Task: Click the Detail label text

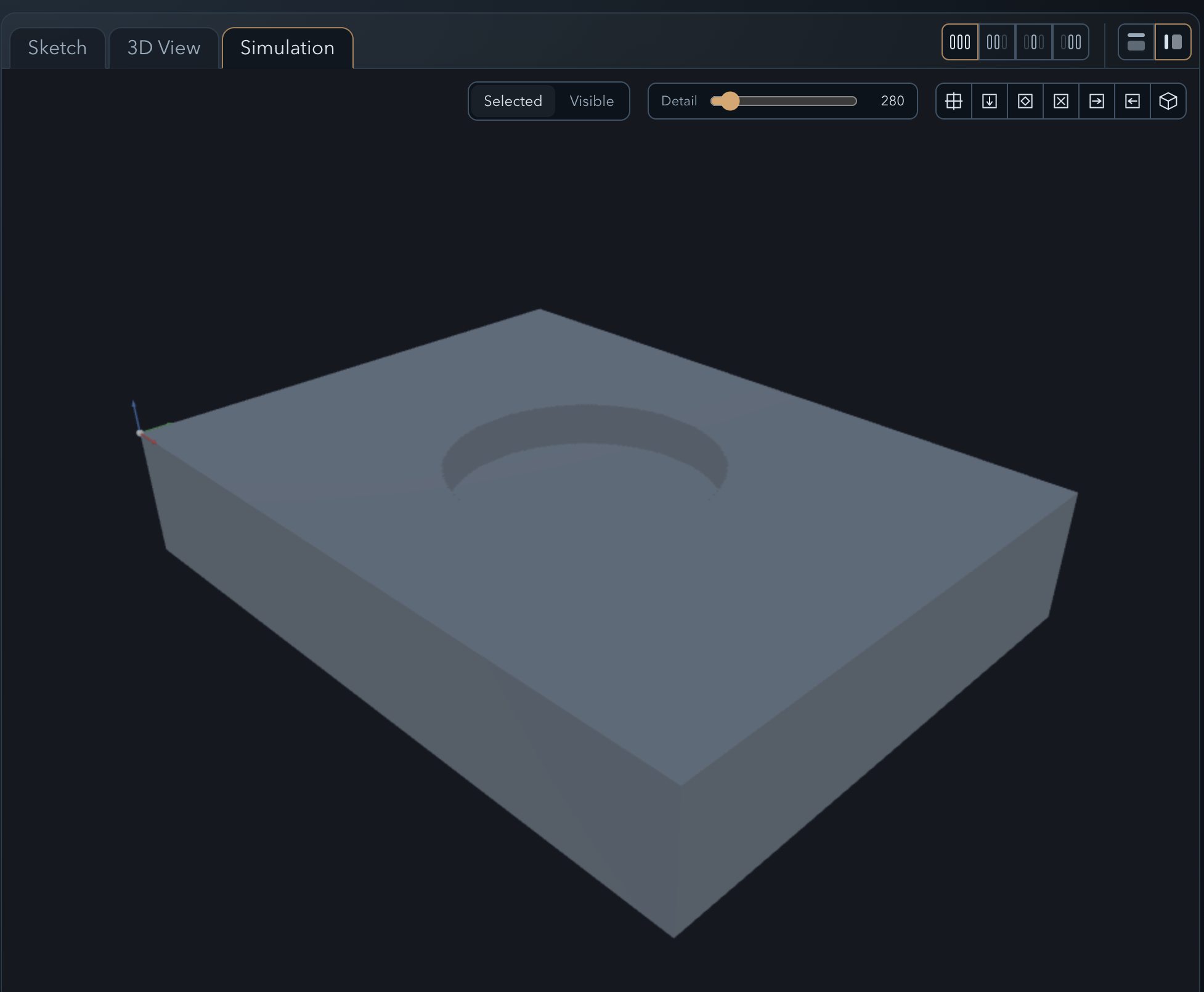Action: coord(678,101)
